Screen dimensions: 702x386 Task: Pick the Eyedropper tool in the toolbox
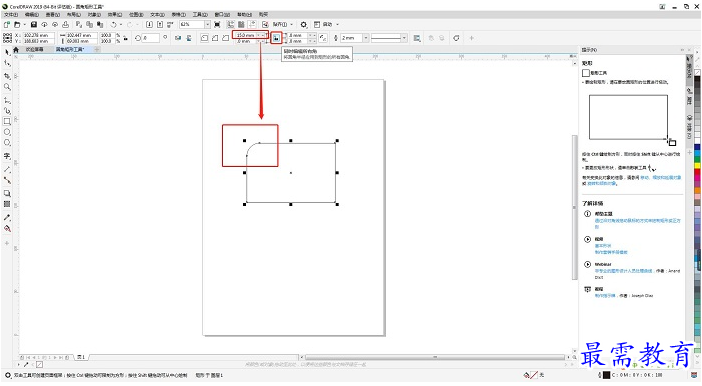coord(7,218)
